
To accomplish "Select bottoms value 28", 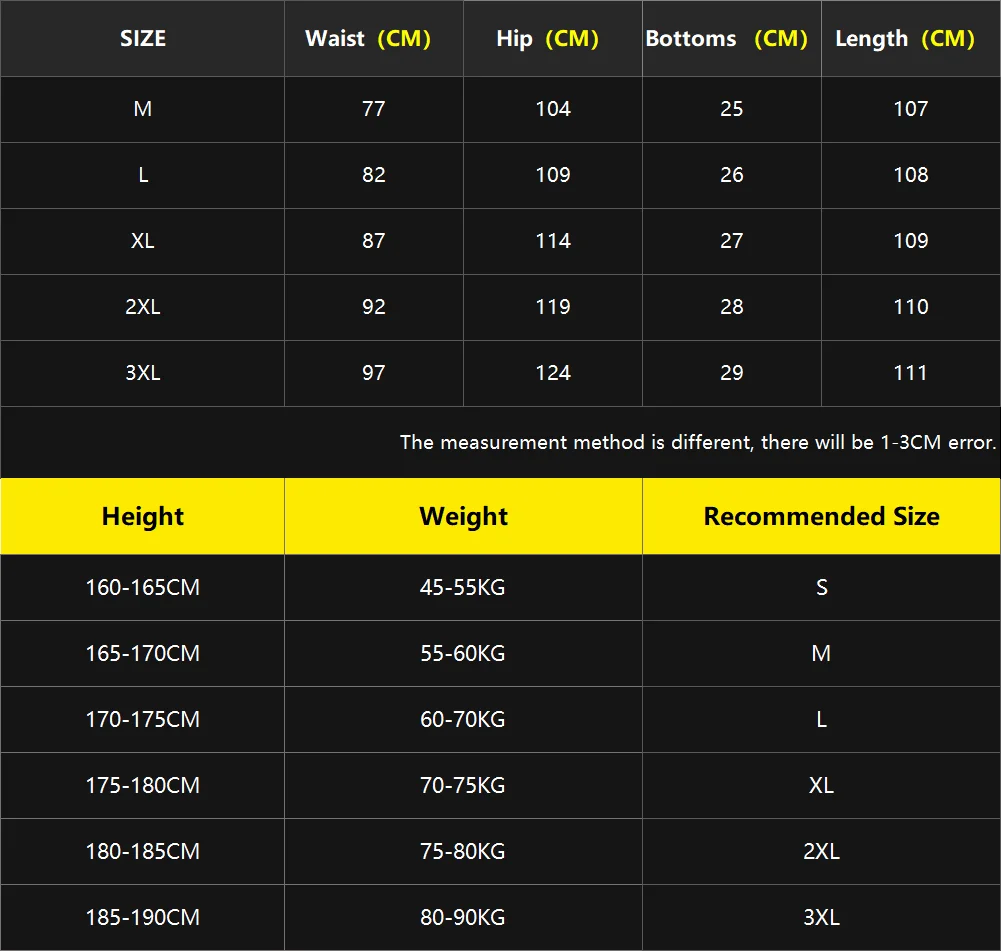I will pyautogui.click(x=732, y=307).
